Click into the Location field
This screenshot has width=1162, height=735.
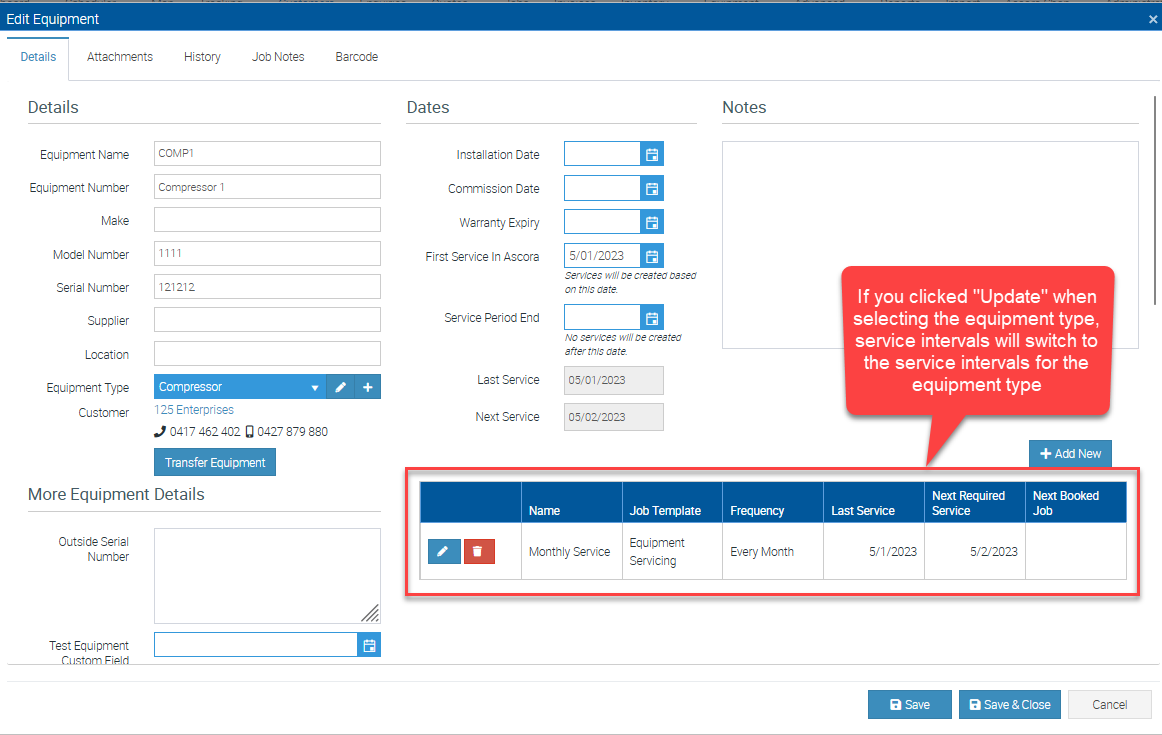[268, 353]
